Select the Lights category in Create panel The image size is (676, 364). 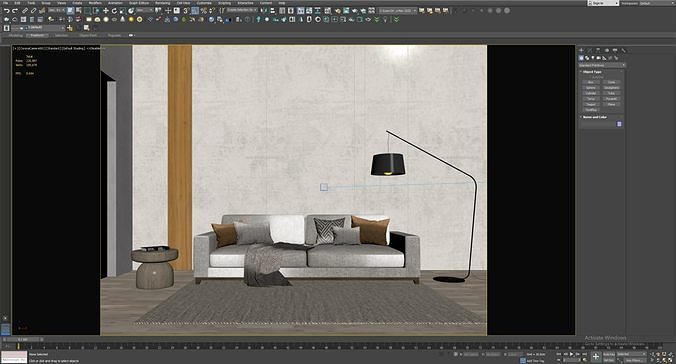coord(592,58)
